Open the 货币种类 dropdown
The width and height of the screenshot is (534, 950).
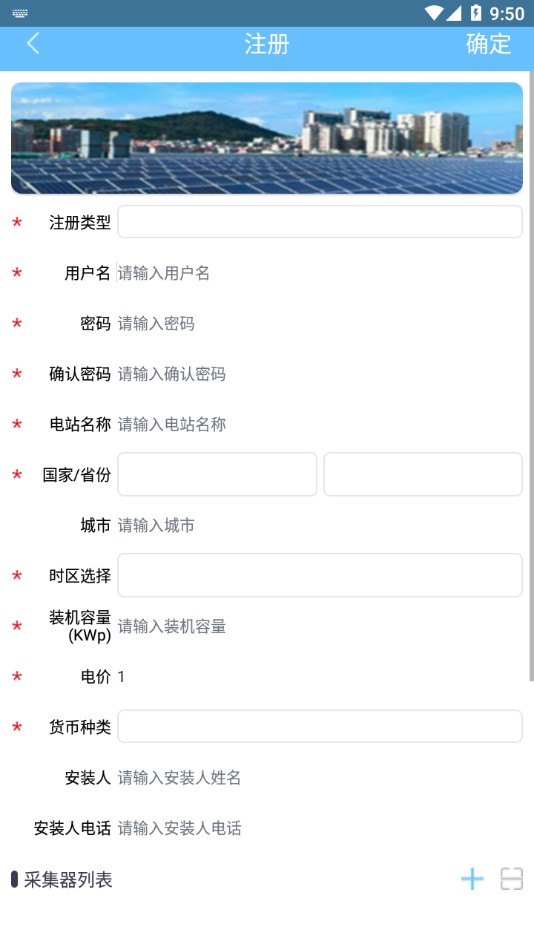tap(319, 726)
